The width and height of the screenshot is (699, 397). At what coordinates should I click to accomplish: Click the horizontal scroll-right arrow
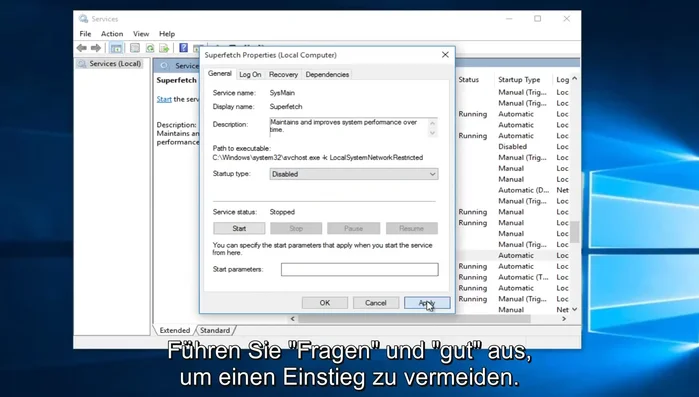click(x=564, y=319)
